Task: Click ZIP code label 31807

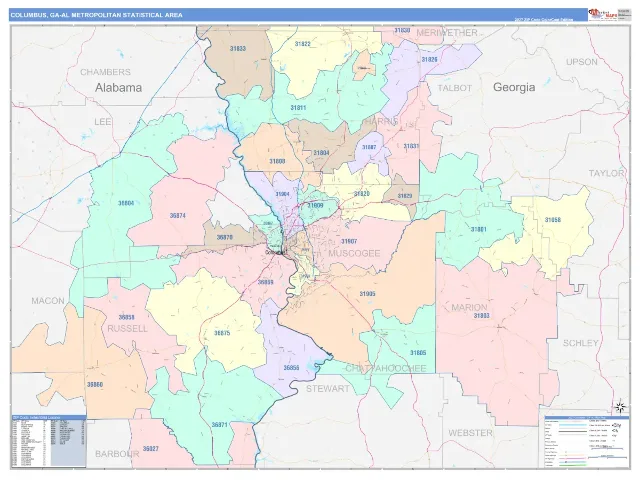Action: pyautogui.click(x=369, y=147)
